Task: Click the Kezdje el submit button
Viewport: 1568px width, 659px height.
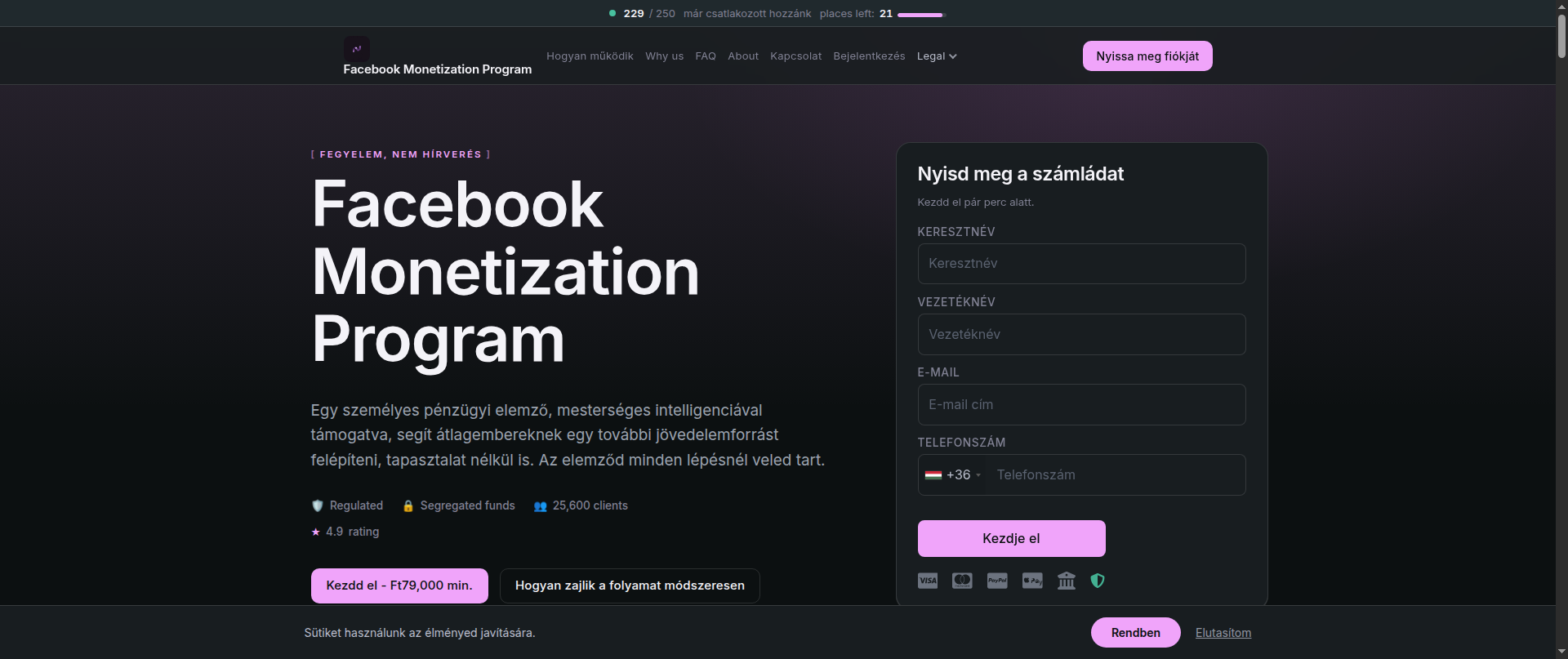Action: (x=1011, y=538)
